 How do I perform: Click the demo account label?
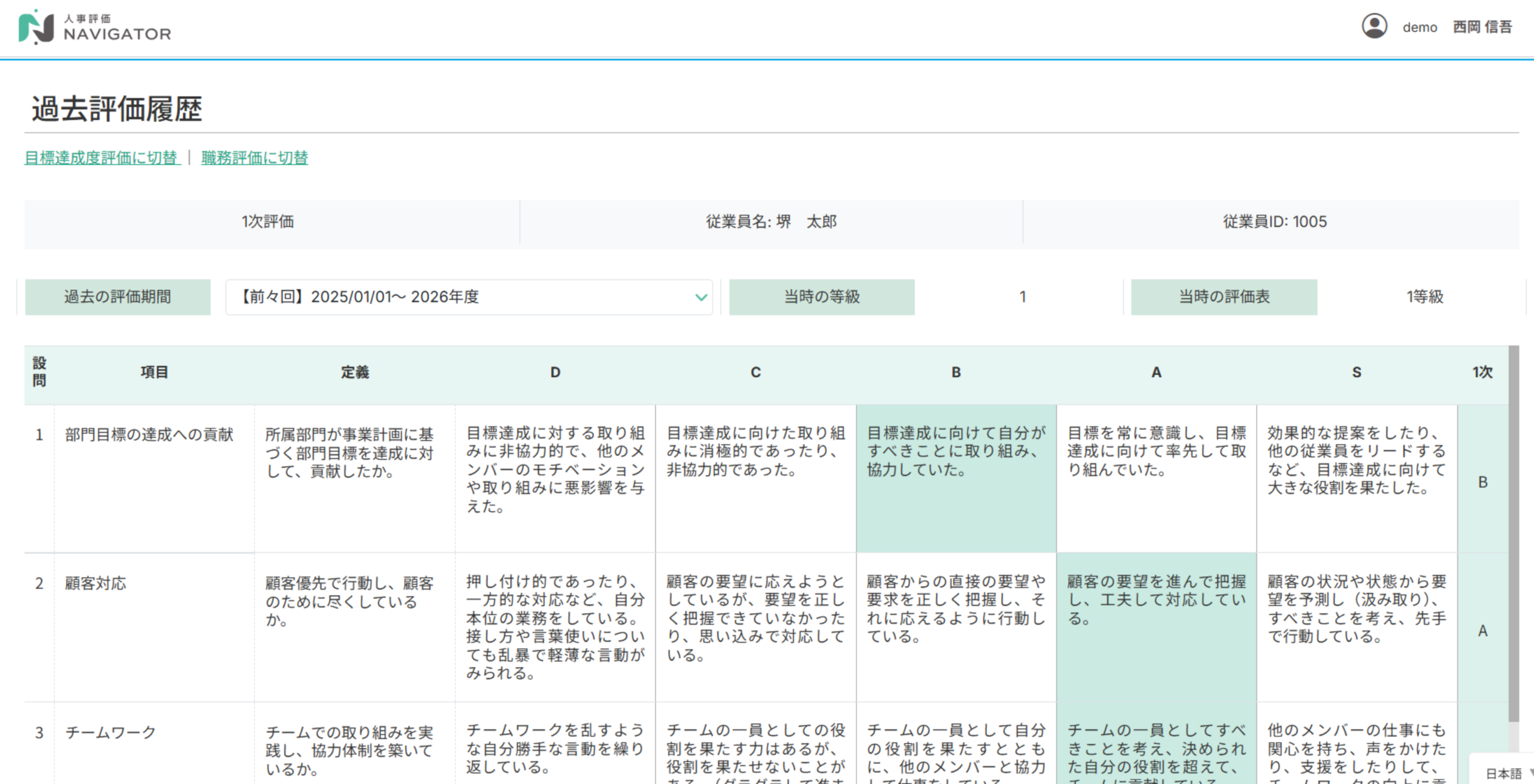(x=1420, y=28)
